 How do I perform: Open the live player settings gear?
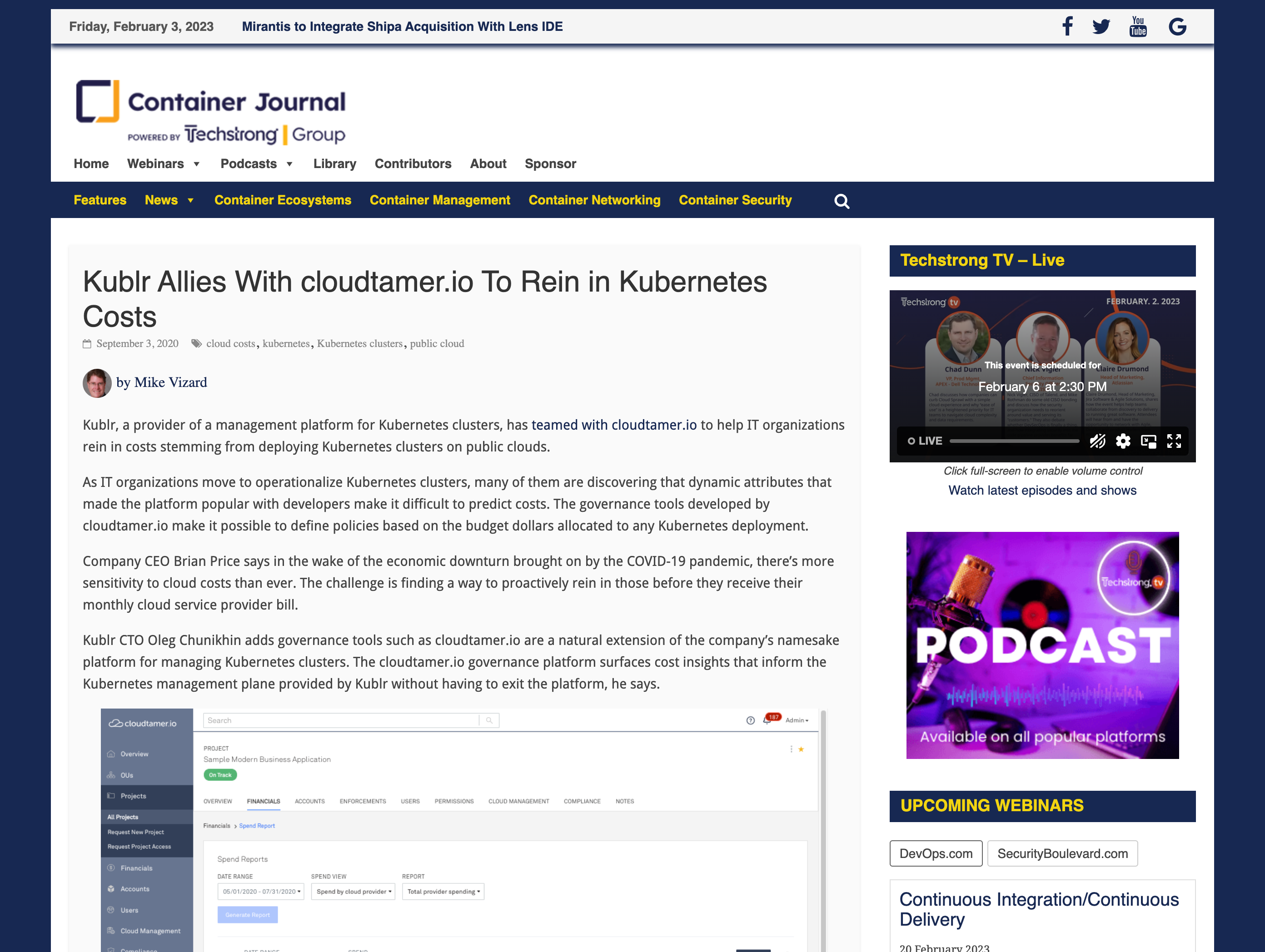point(1123,441)
